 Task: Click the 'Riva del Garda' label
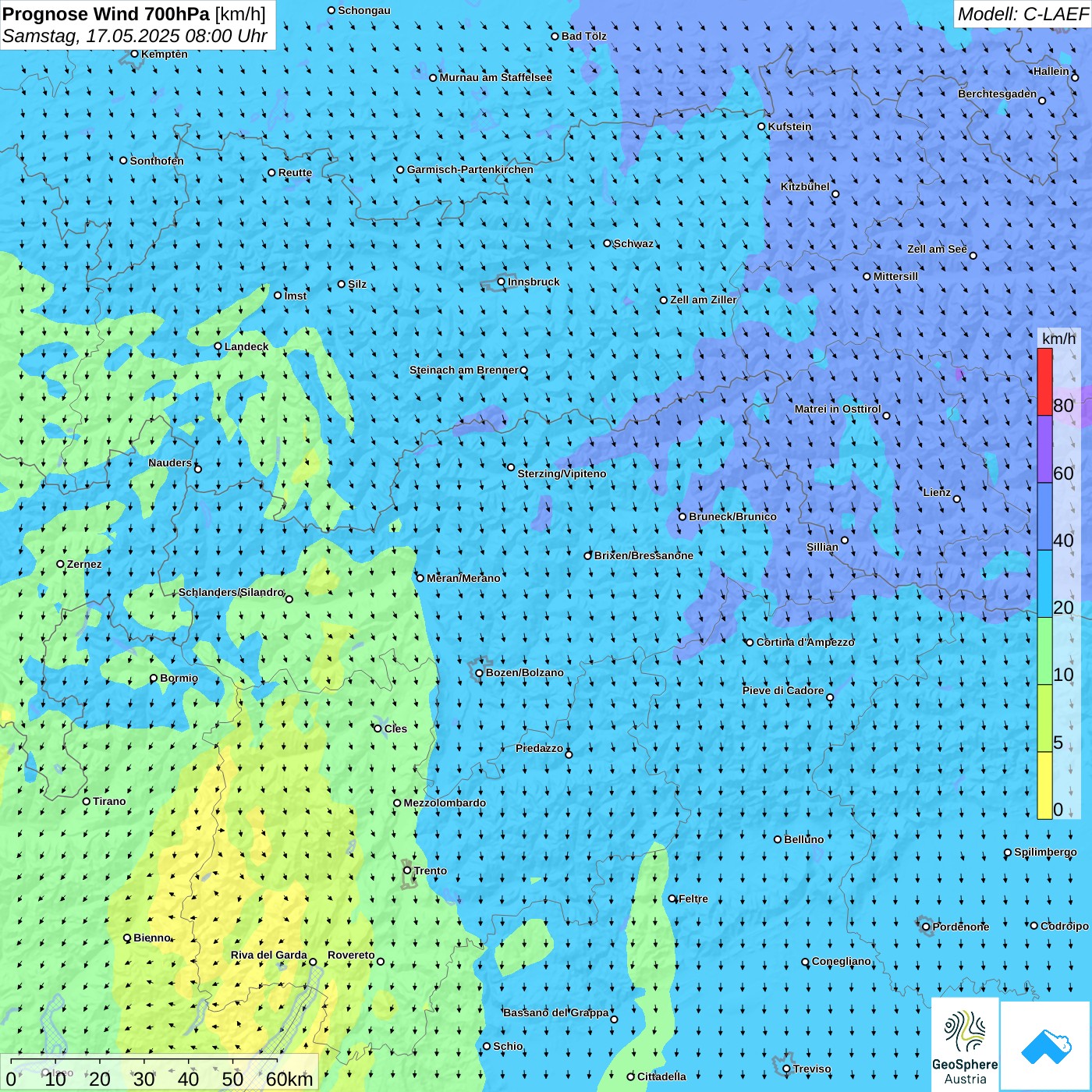point(269,955)
